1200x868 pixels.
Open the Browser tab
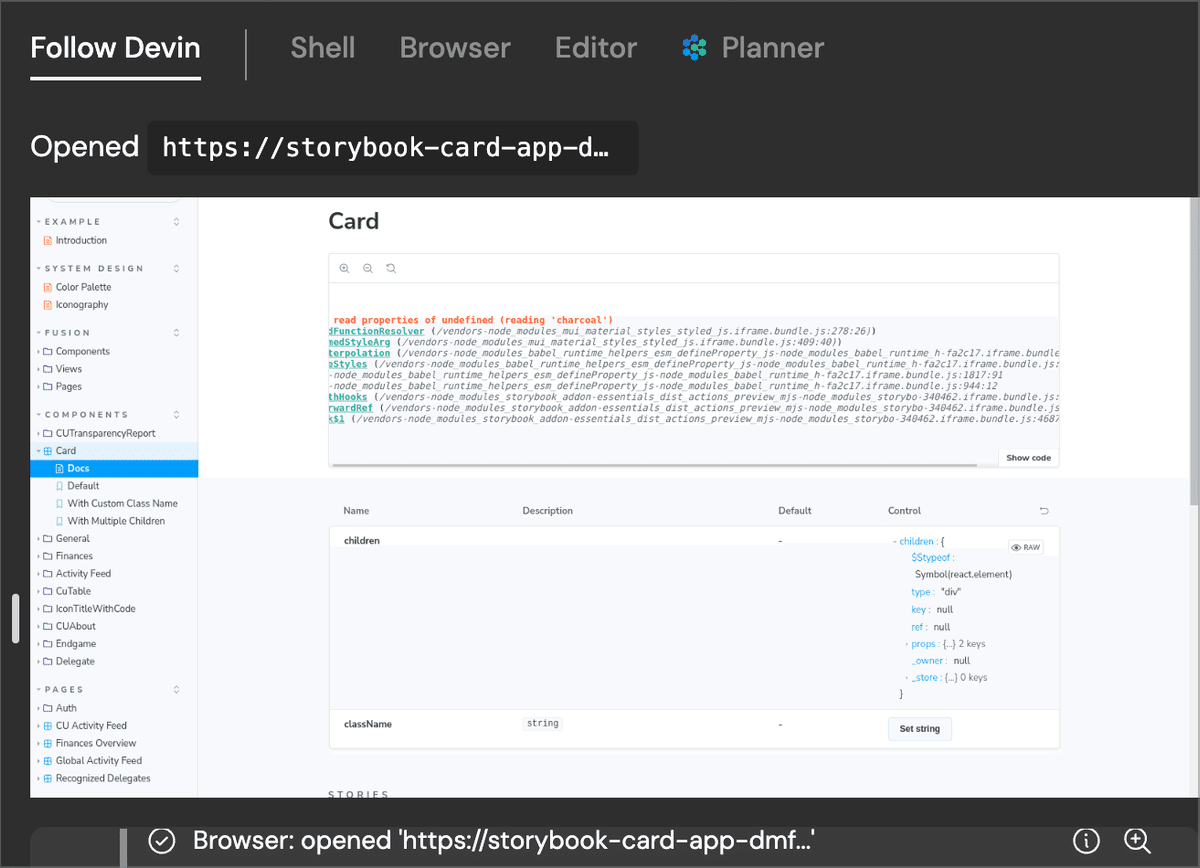point(455,47)
